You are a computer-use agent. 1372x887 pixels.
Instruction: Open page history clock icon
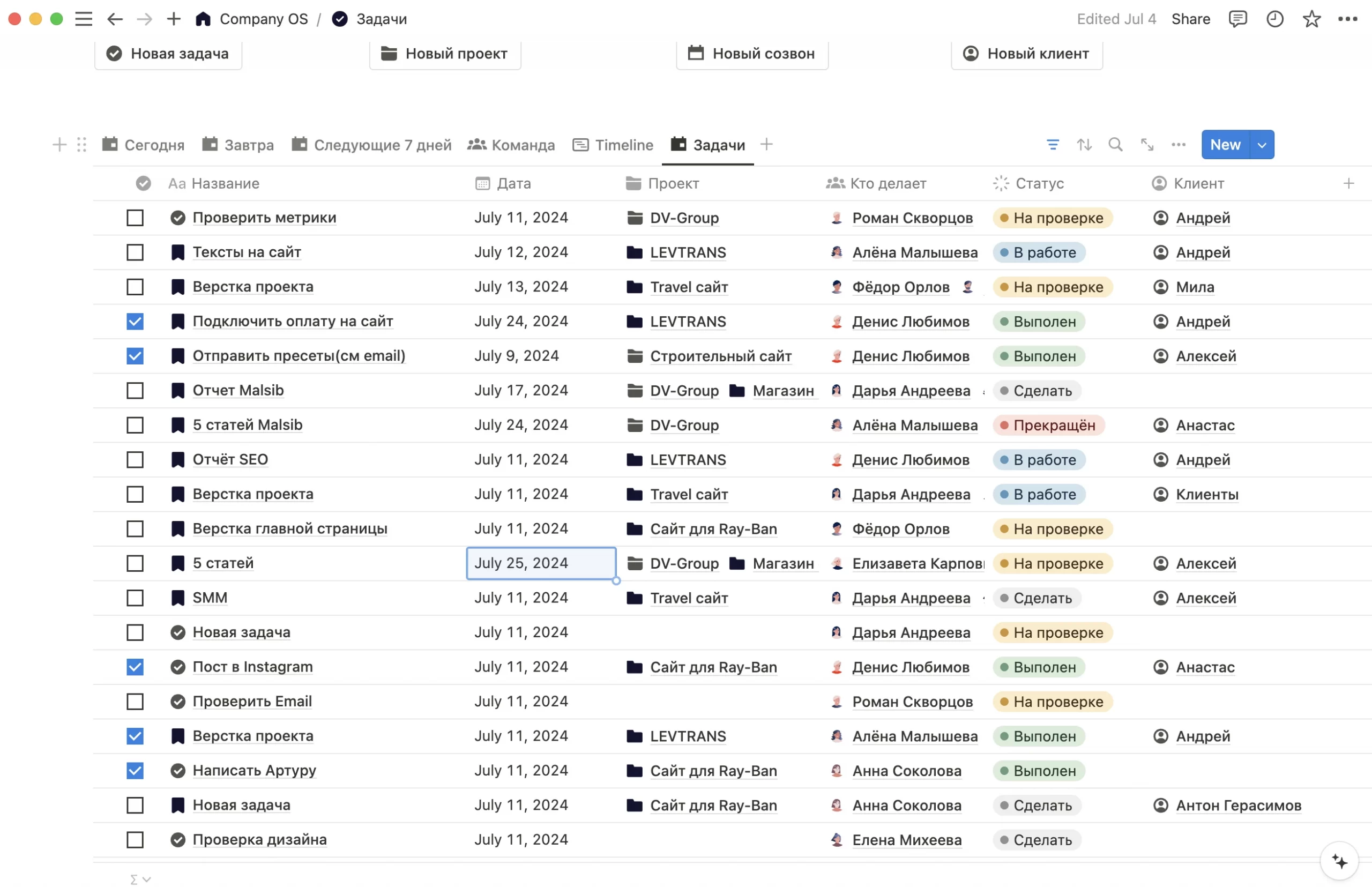[x=1274, y=19]
